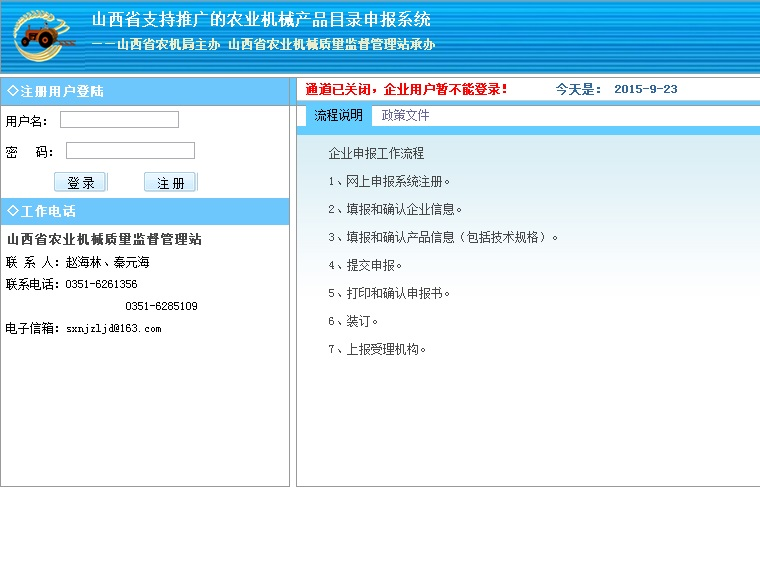This screenshot has width=760, height=570.
Task: Click step 5 打印和确认申报书
Action: [x=389, y=294]
